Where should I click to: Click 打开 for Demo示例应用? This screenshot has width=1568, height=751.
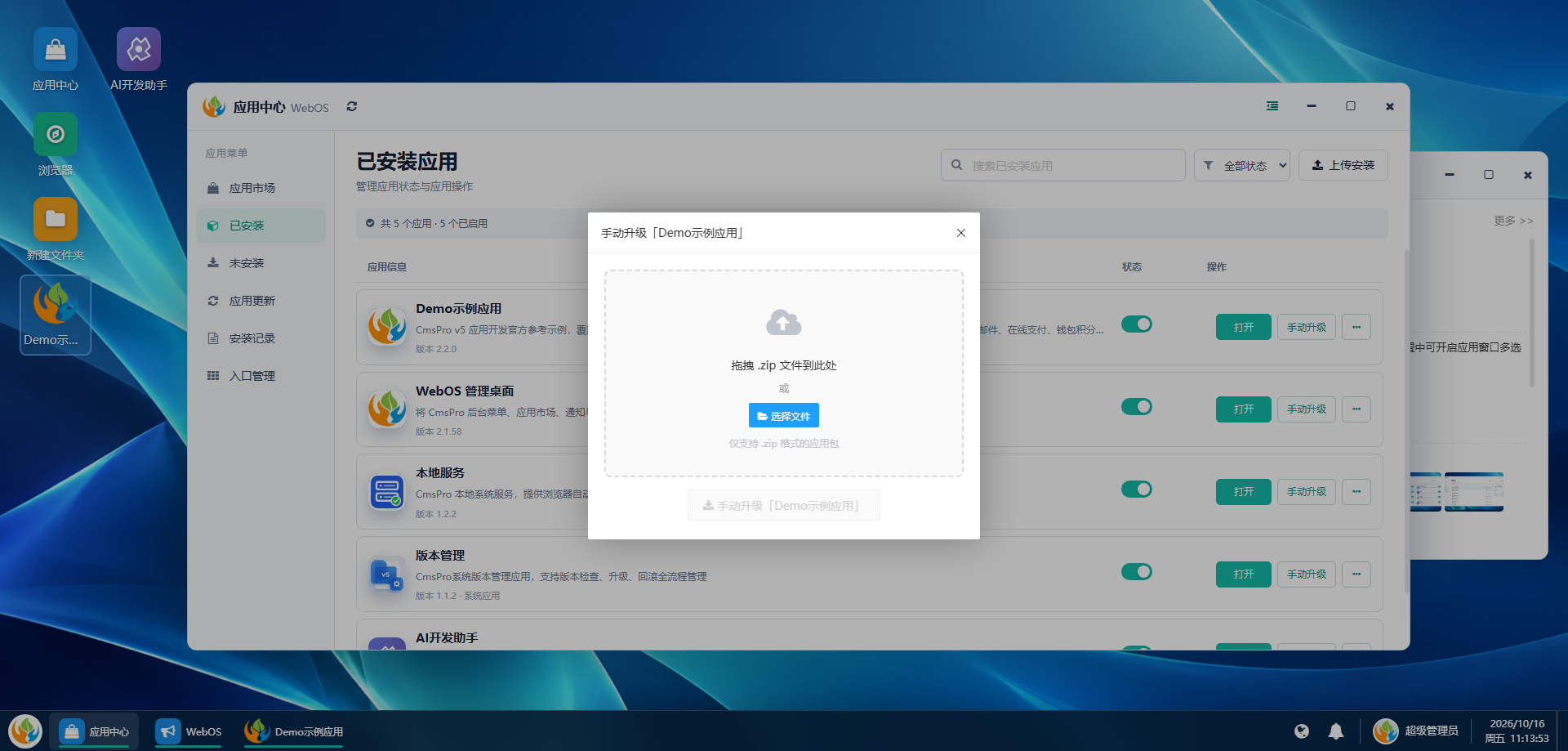(x=1244, y=327)
